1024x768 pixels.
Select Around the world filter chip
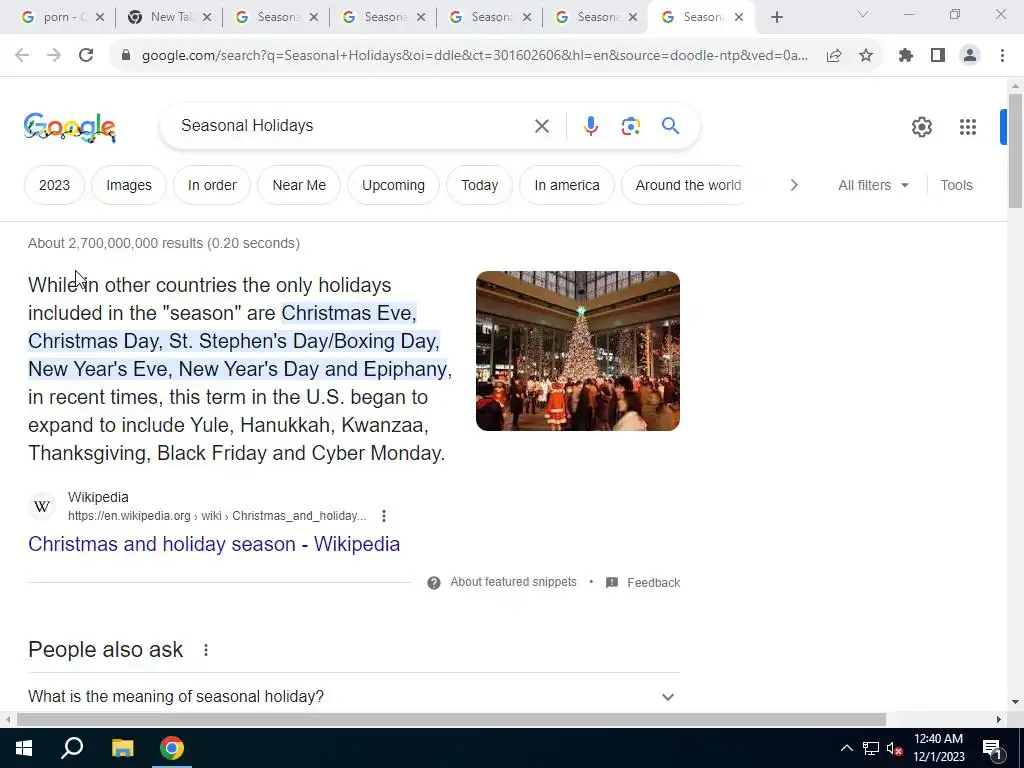(x=688, y=185)
